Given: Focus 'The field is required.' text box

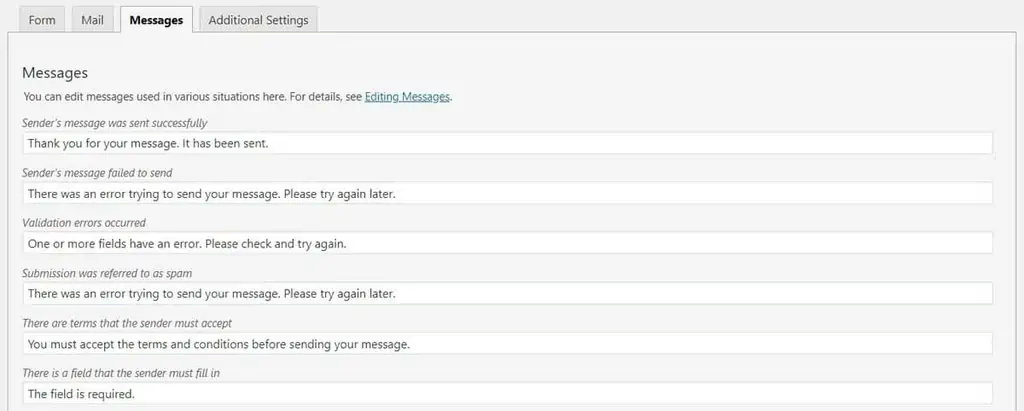Looking at the screenshot, I should 507,394.
